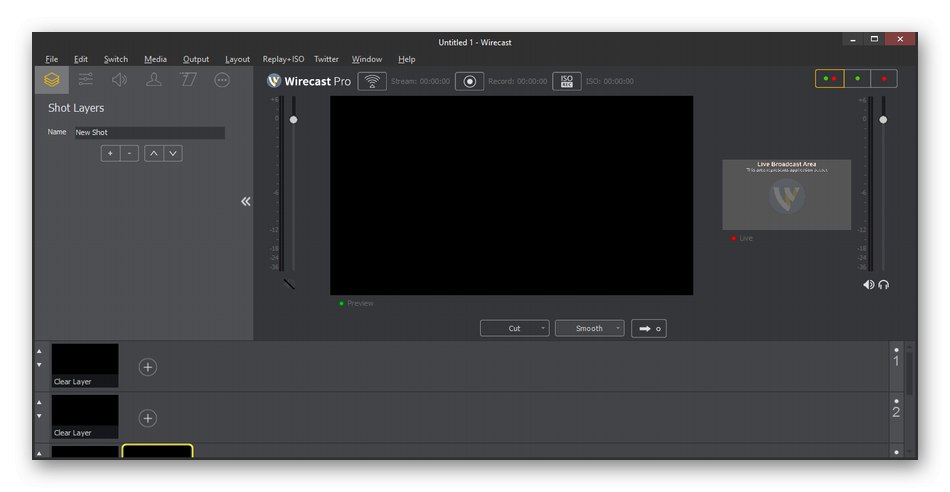
Task: Open the Edit menu
Action: click(81, 59)
